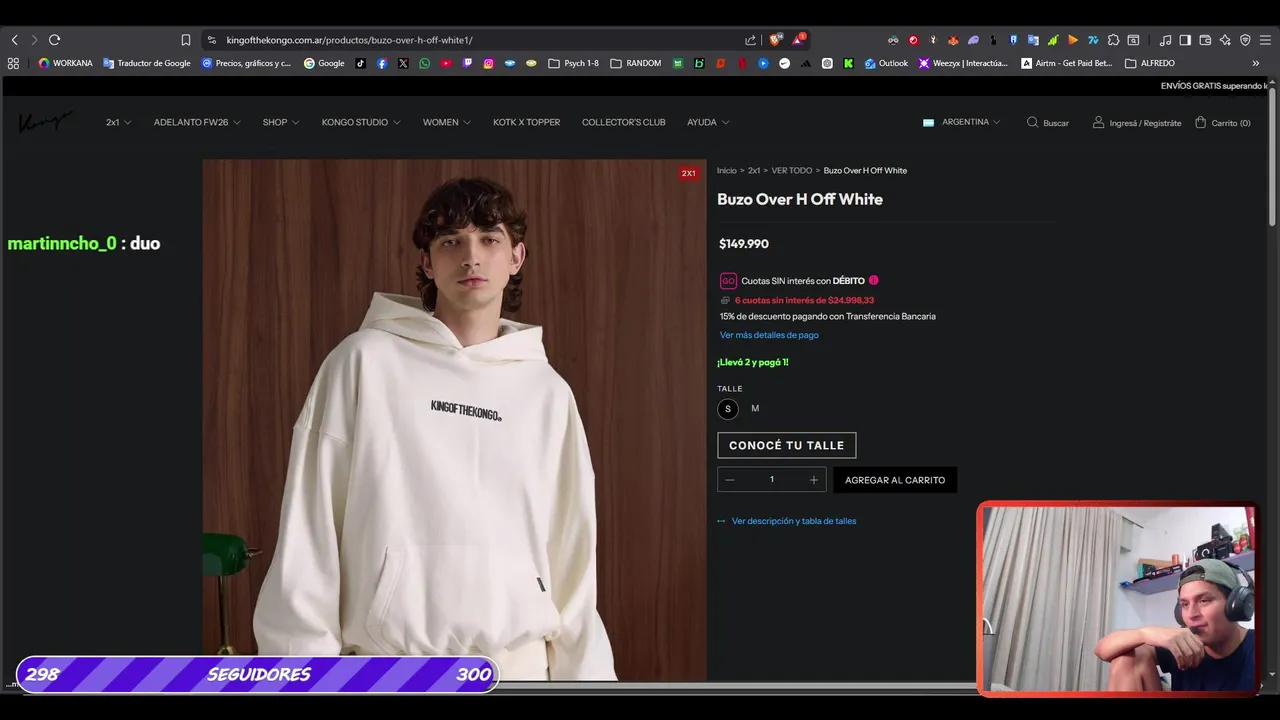
Task: Open the ALFREDO bookmarks folder
Action: pyautogui.click(x=1150, y=63)
